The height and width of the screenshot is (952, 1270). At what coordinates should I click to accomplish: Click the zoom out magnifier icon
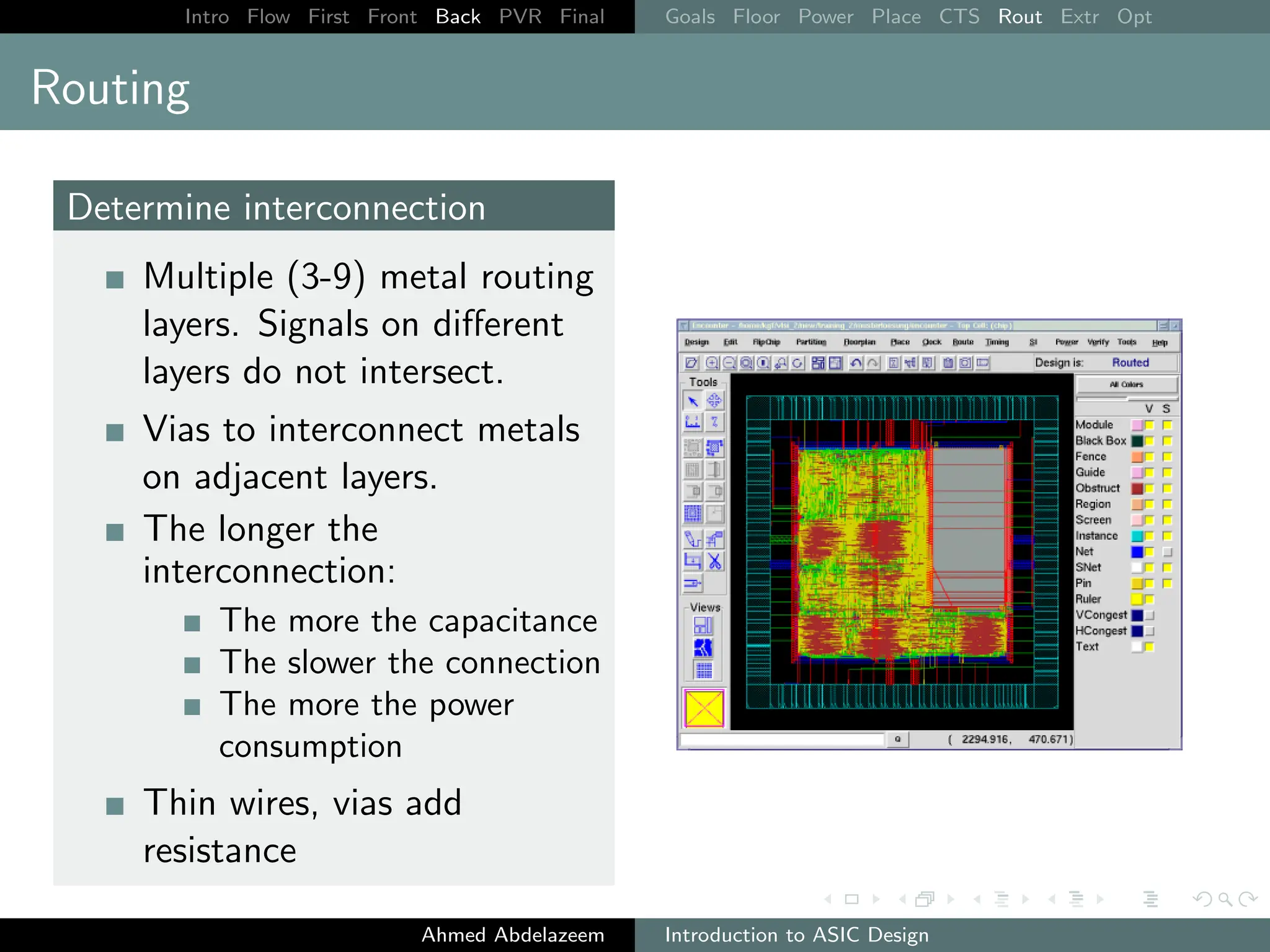point(729,363)
